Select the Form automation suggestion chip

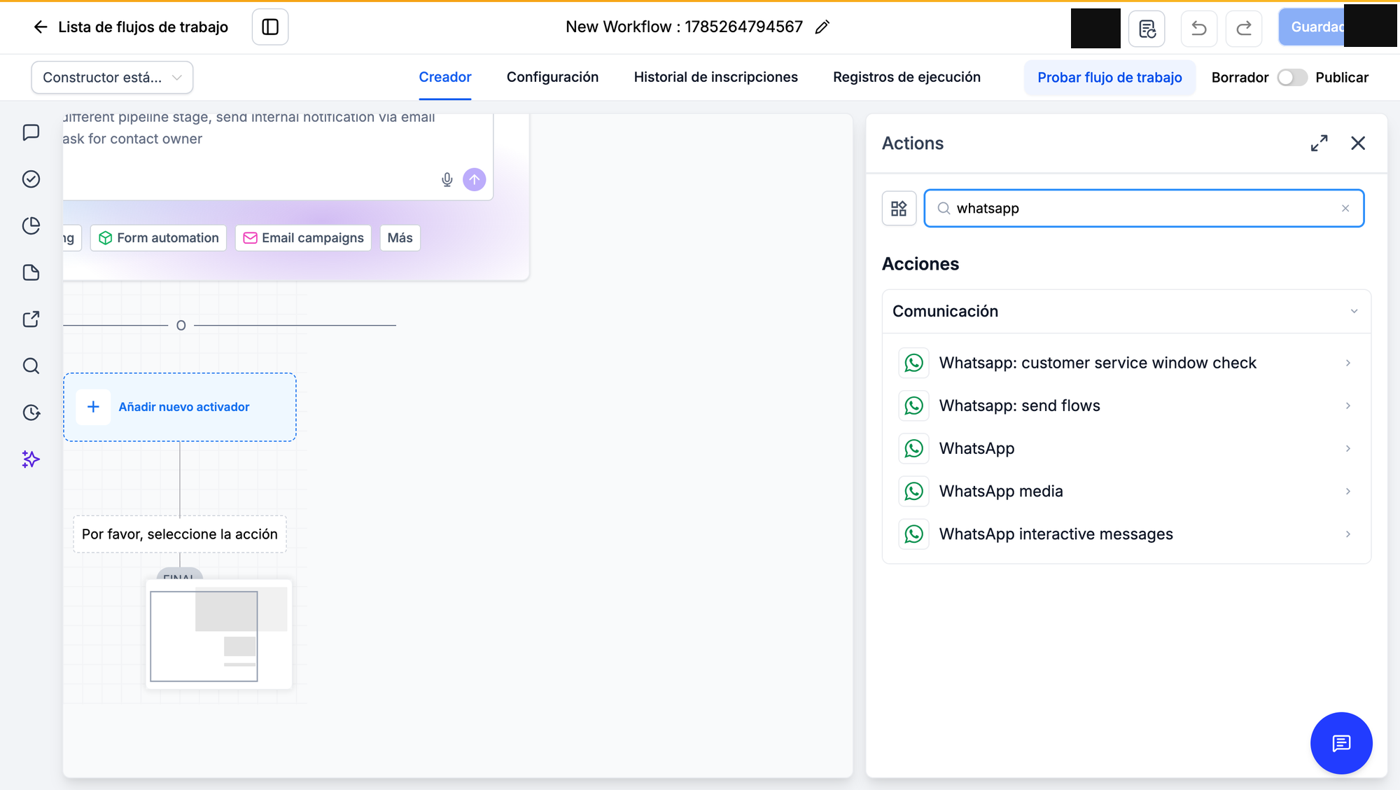(158, 238)
